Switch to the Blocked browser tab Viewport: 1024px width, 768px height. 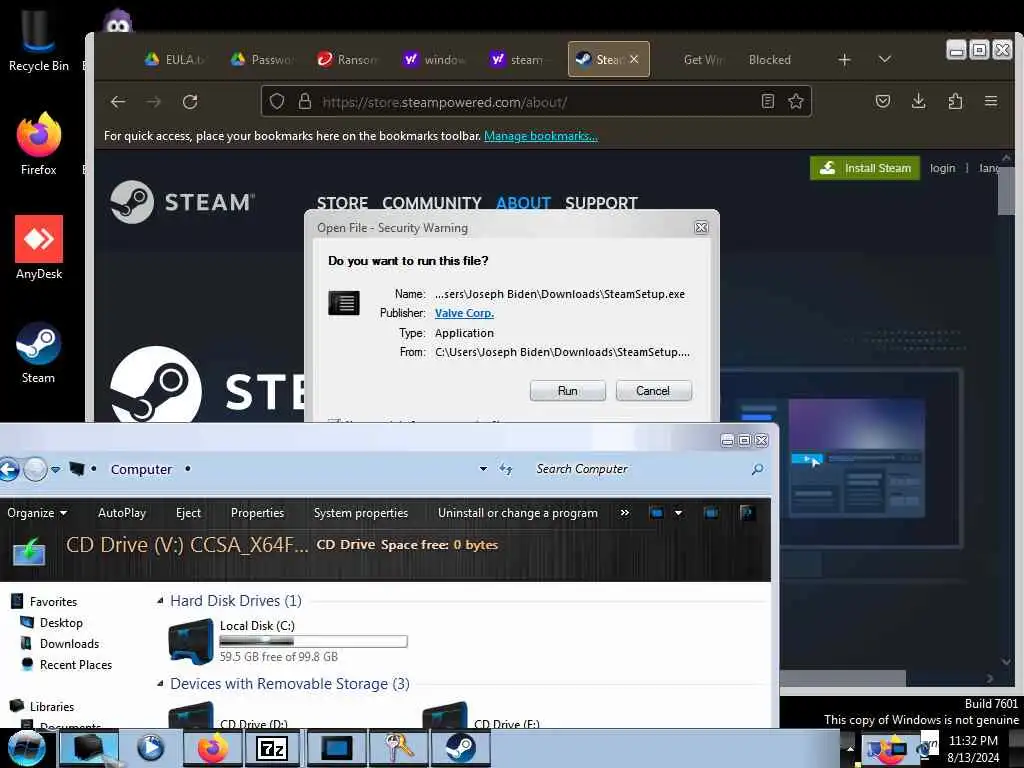(x=769, y=59)
